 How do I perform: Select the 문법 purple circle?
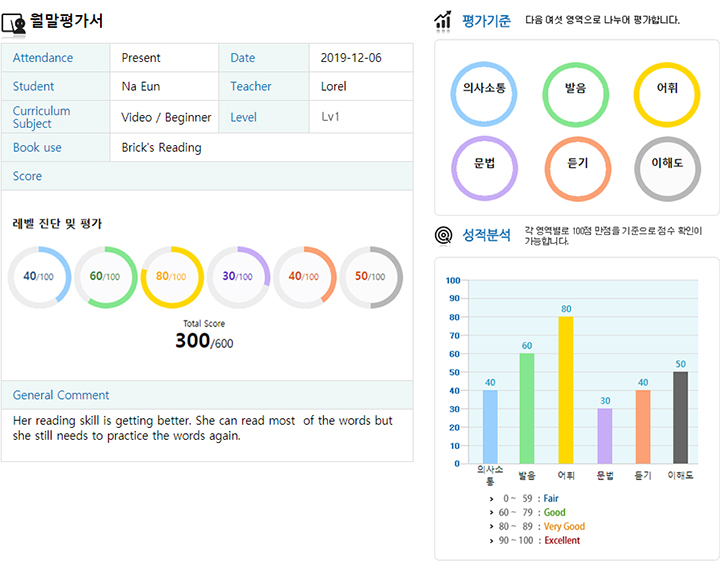484,164
